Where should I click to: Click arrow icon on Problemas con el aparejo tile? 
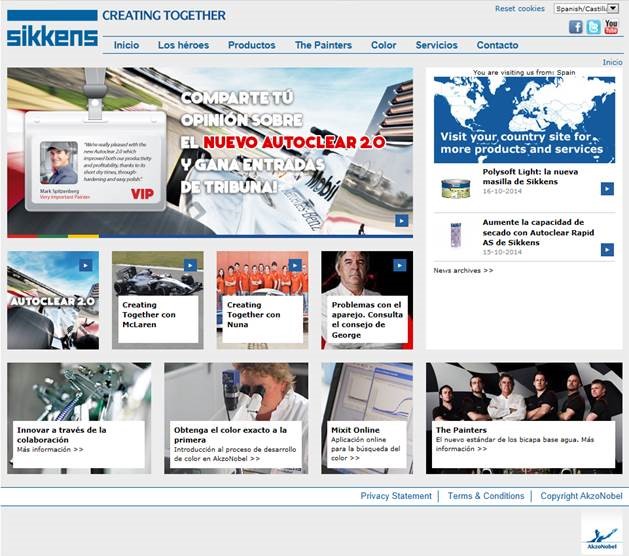tap(400, 265)
